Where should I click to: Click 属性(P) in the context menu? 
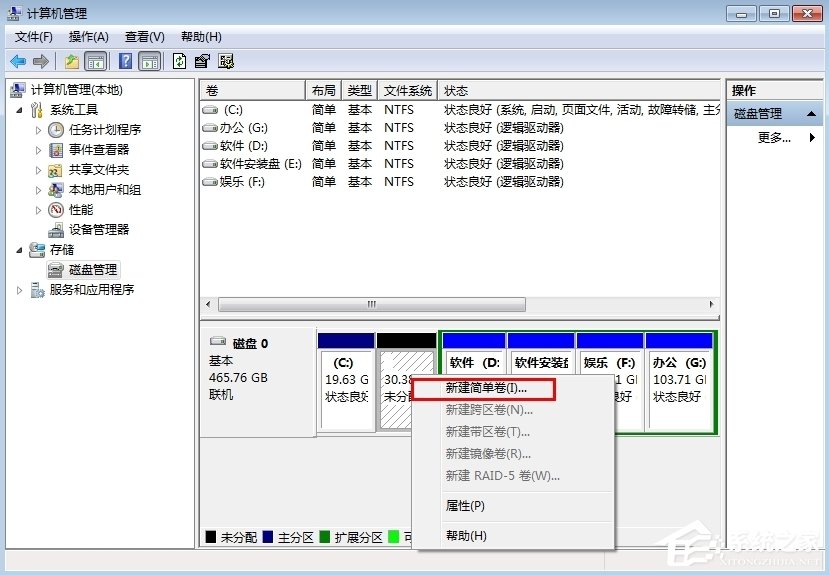pyautogui.click(x=465, y=506)
